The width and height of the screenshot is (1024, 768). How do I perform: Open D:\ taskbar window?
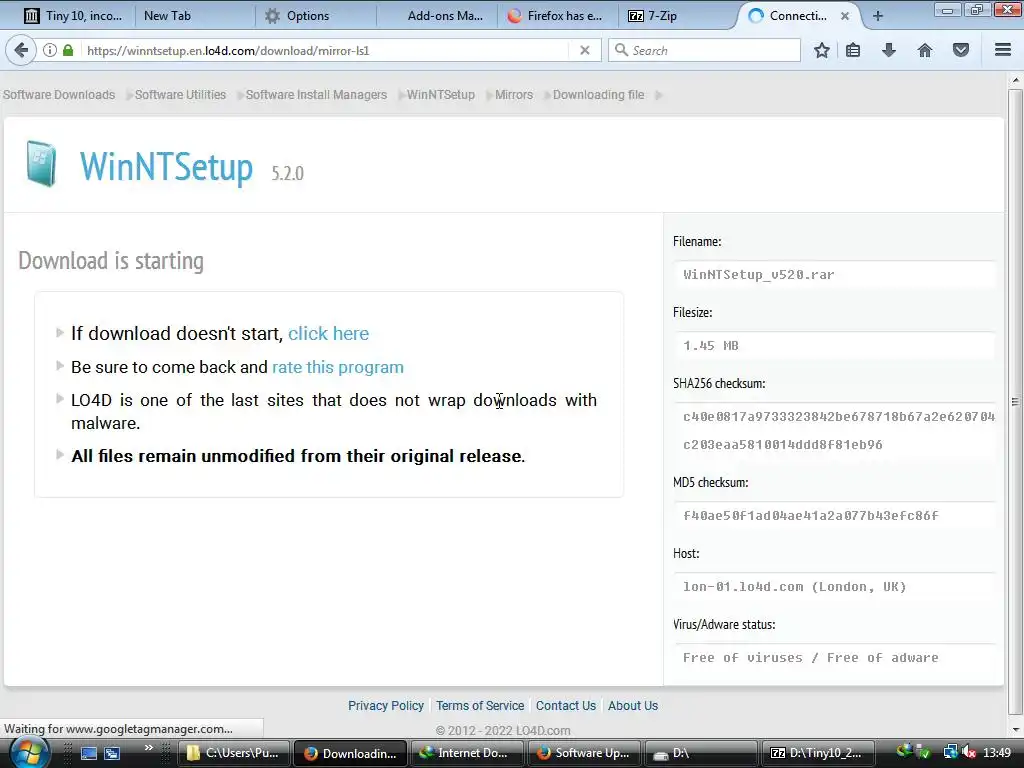[x=700, y=753]
